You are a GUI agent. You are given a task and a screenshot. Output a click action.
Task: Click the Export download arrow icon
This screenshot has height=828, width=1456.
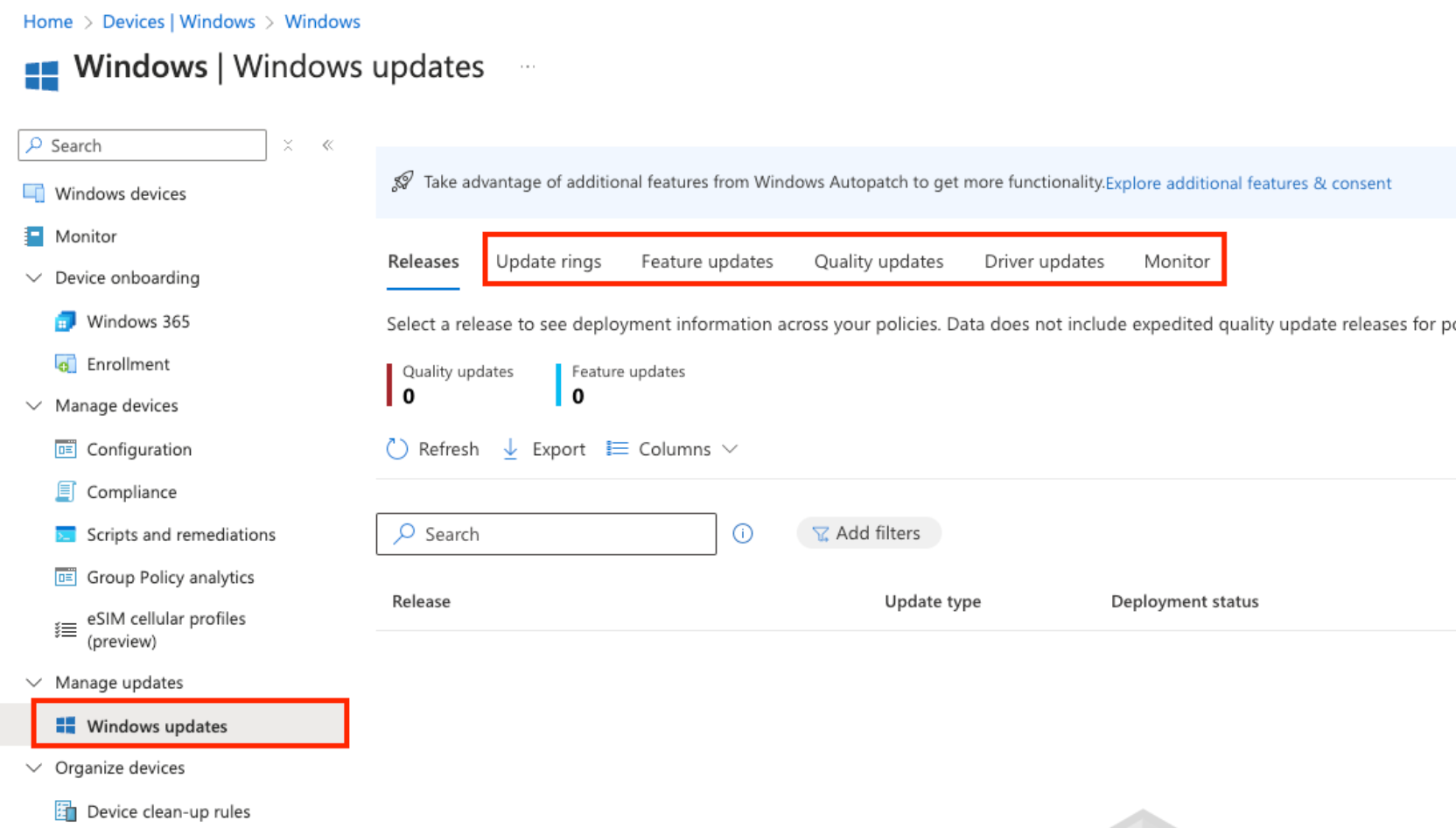pyautogui.click(x=510, y=449)
